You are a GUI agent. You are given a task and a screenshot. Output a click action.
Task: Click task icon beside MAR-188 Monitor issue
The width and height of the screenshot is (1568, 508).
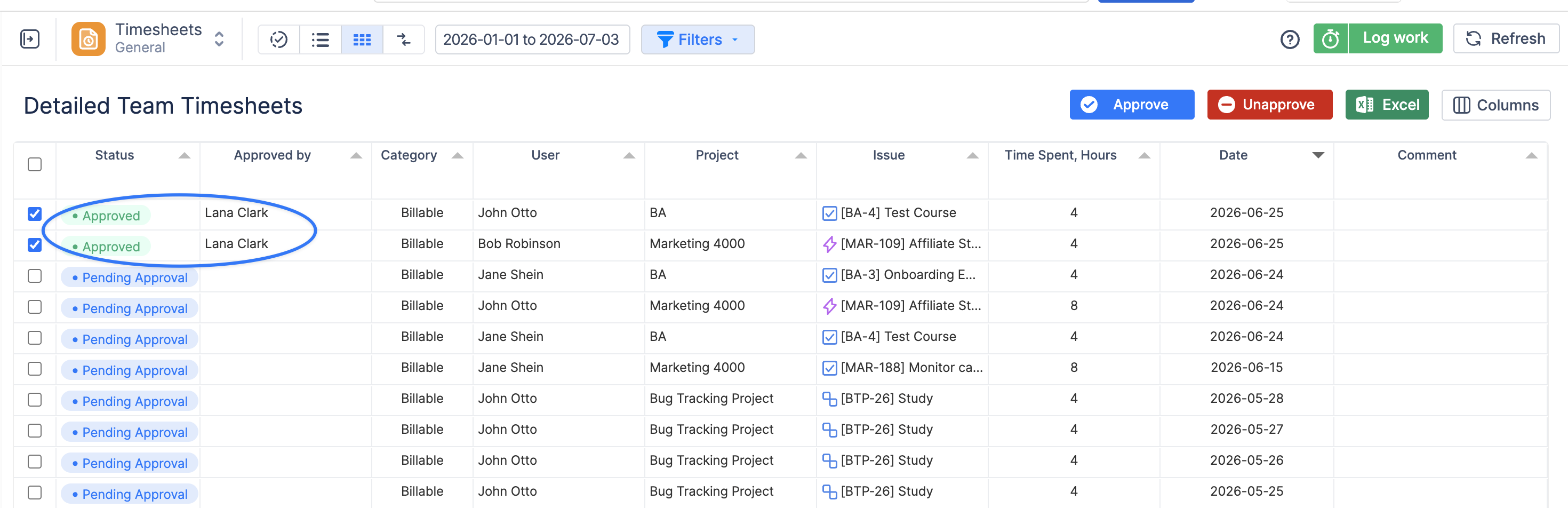[829, 368]
